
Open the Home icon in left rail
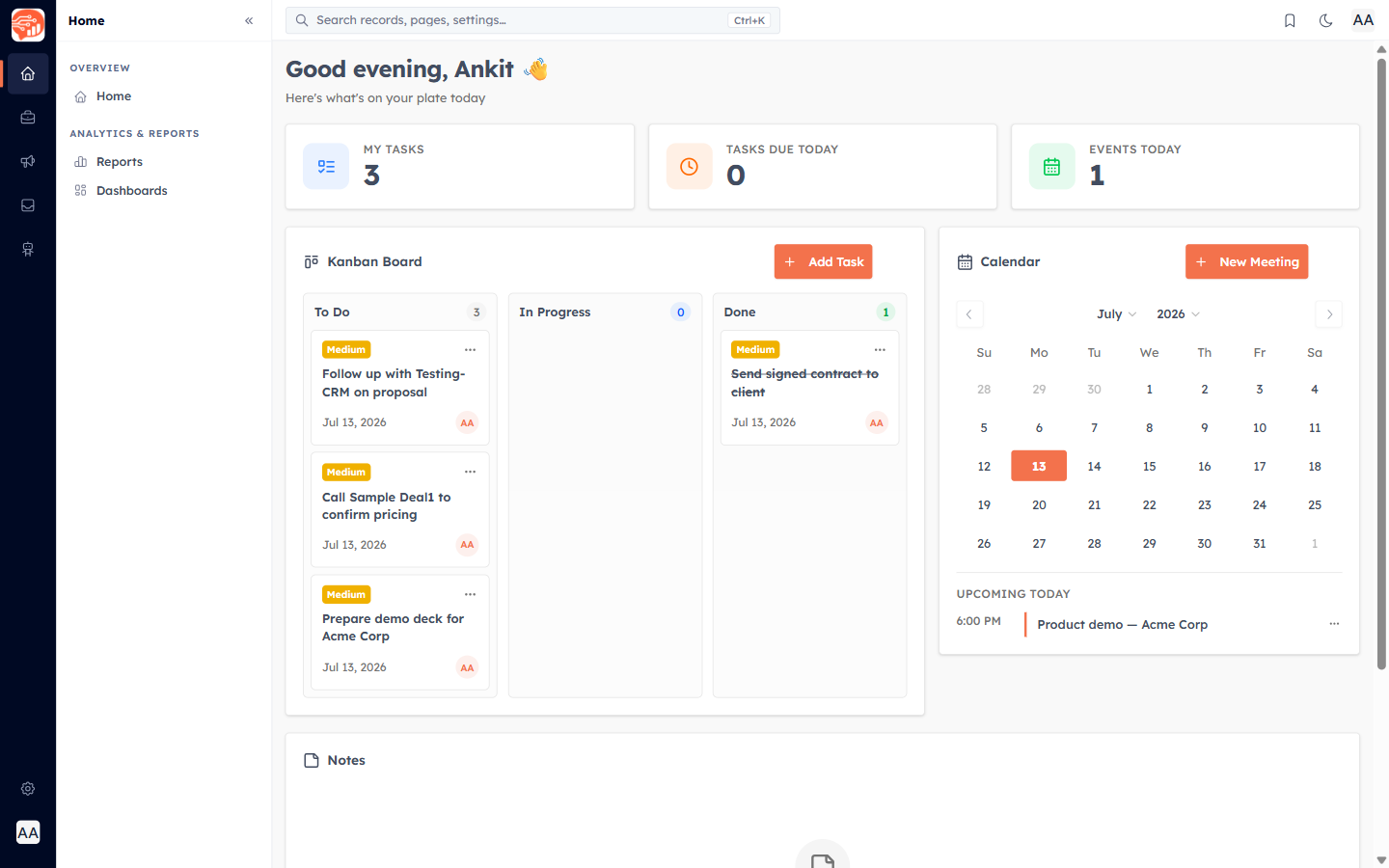pos(28,73)
